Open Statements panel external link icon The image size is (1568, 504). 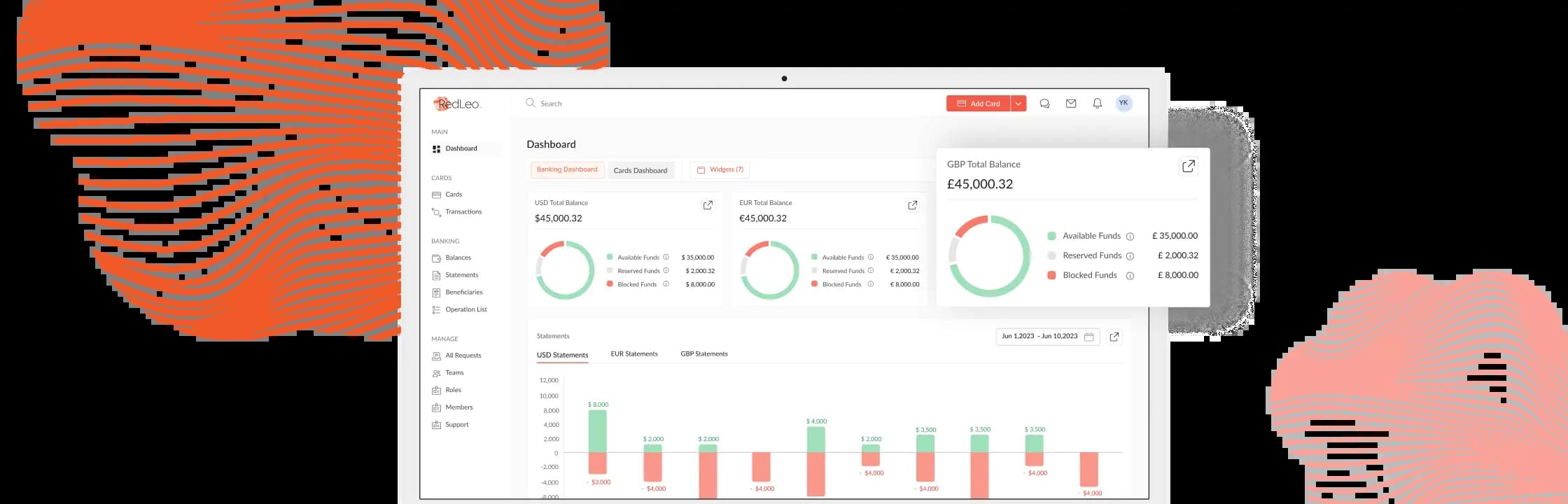(1114, 337)
